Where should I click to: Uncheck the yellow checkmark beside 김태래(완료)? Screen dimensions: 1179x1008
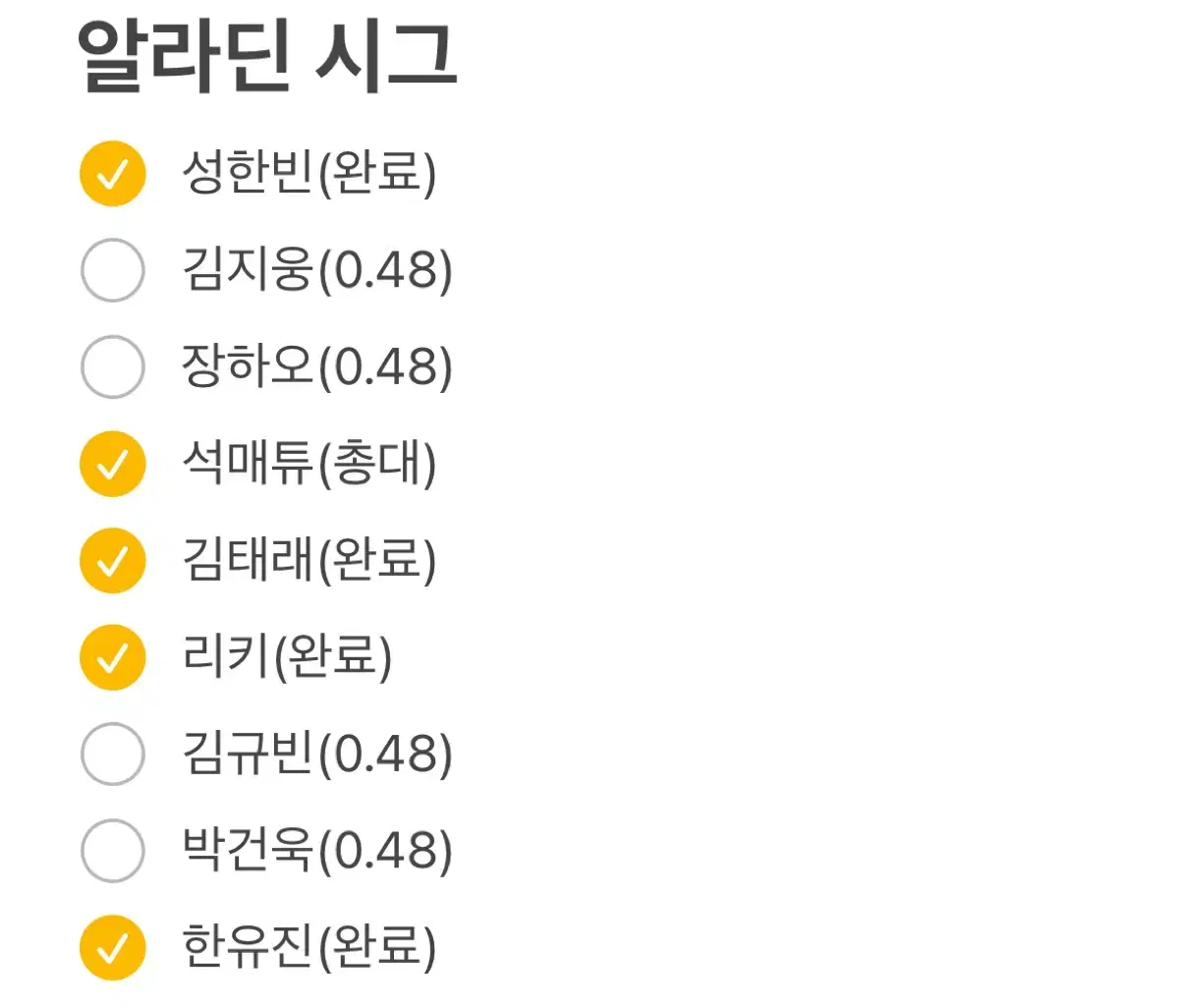pyautogui.click(x=112, y=560)
